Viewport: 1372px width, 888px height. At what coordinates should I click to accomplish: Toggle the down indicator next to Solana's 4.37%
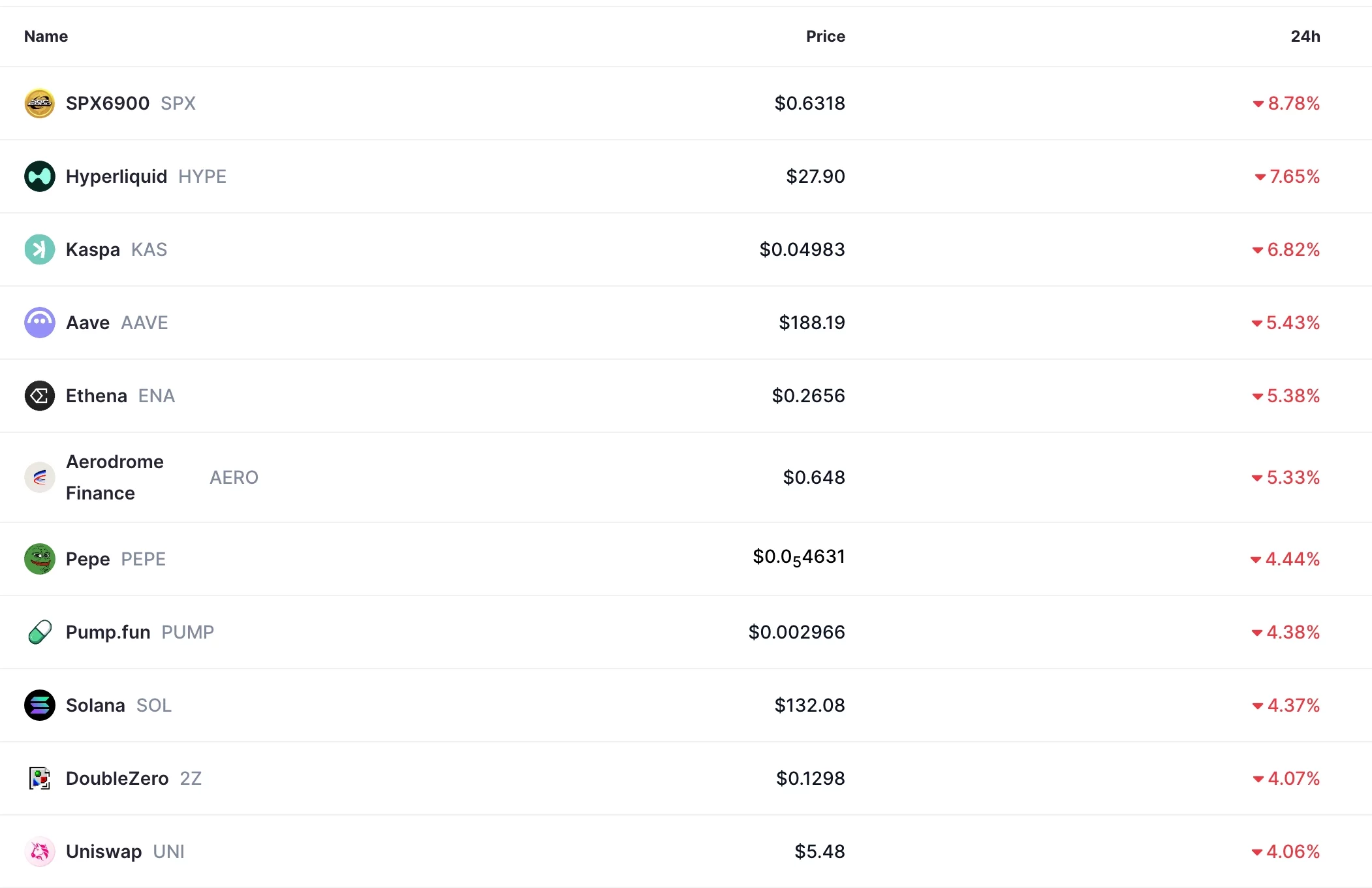click(x=1257, y=705)
